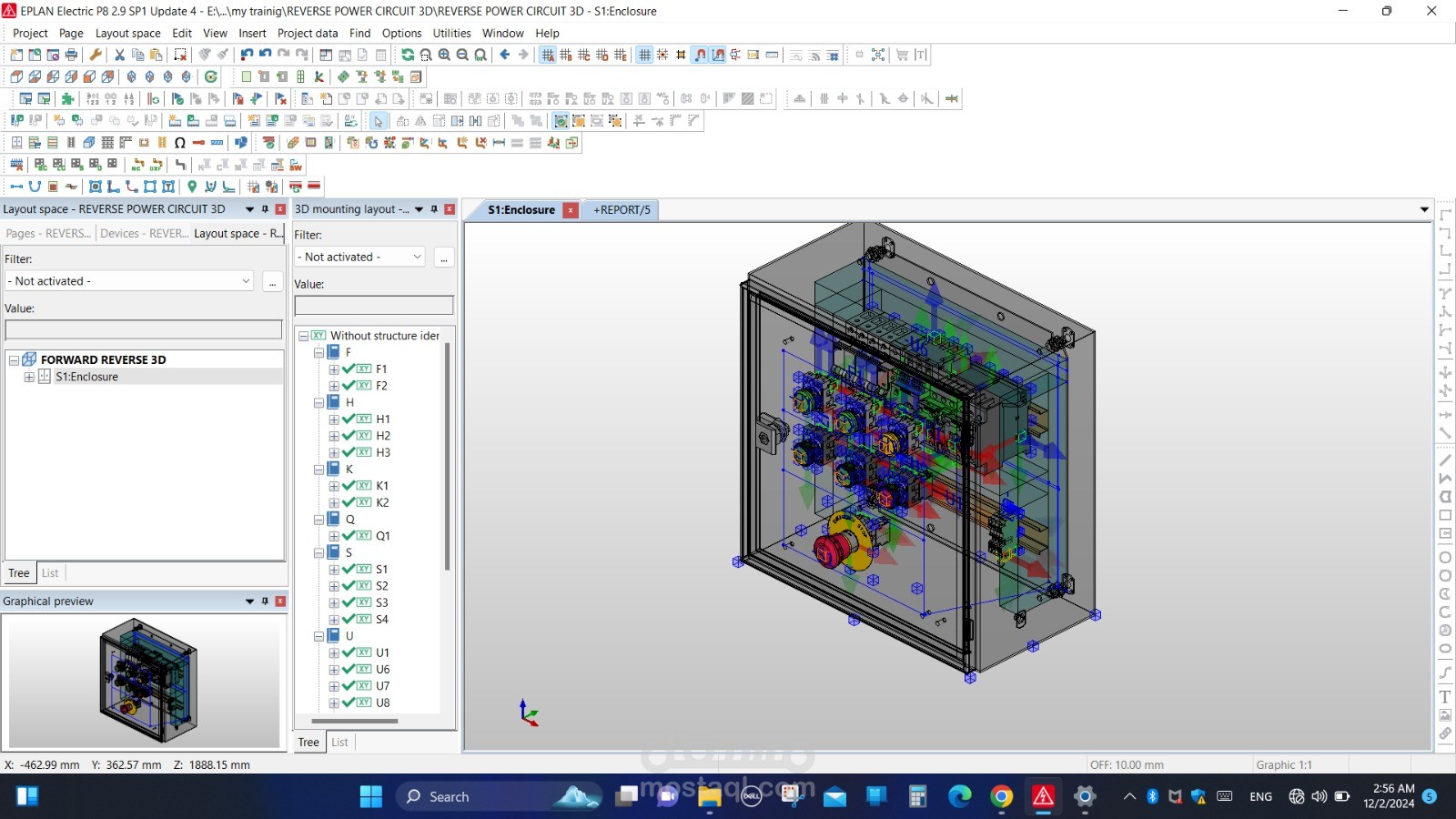Switch 3D mounting layout to List view
Image resolution: width=1456 pixels, height=819 pixels.
click(x=339, y=743)
